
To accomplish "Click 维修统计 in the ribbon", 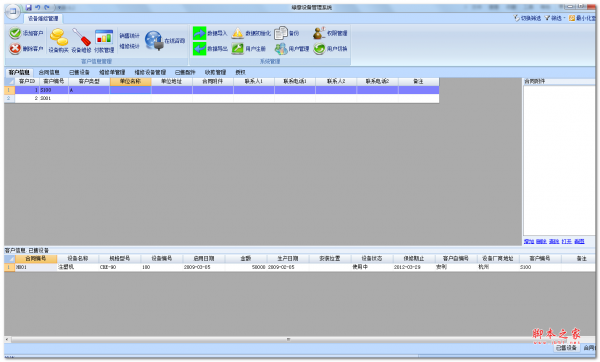I will [x=129, y=46].
